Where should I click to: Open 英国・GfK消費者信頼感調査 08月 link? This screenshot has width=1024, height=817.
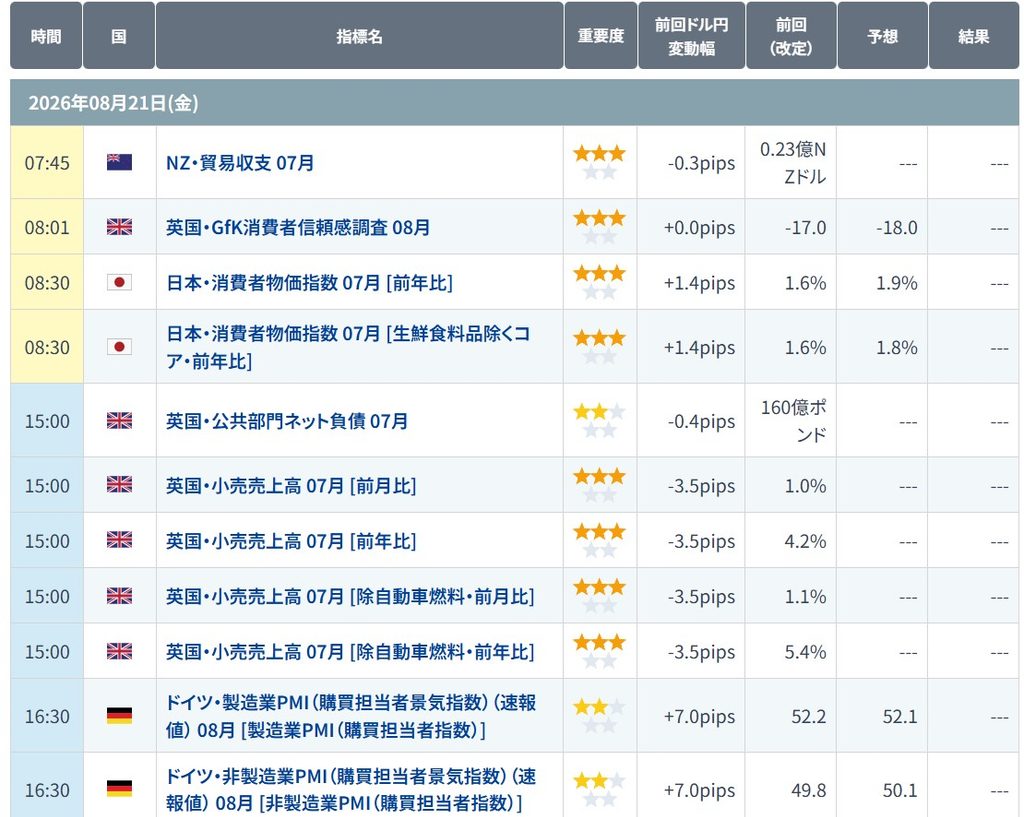tap(298, 227)
